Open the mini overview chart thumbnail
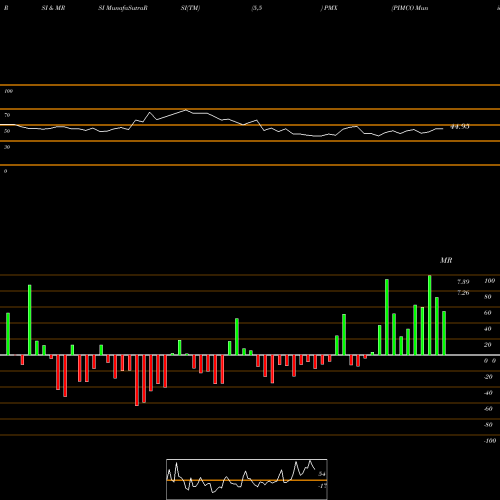The image size is (500, 500). (247, 479)
